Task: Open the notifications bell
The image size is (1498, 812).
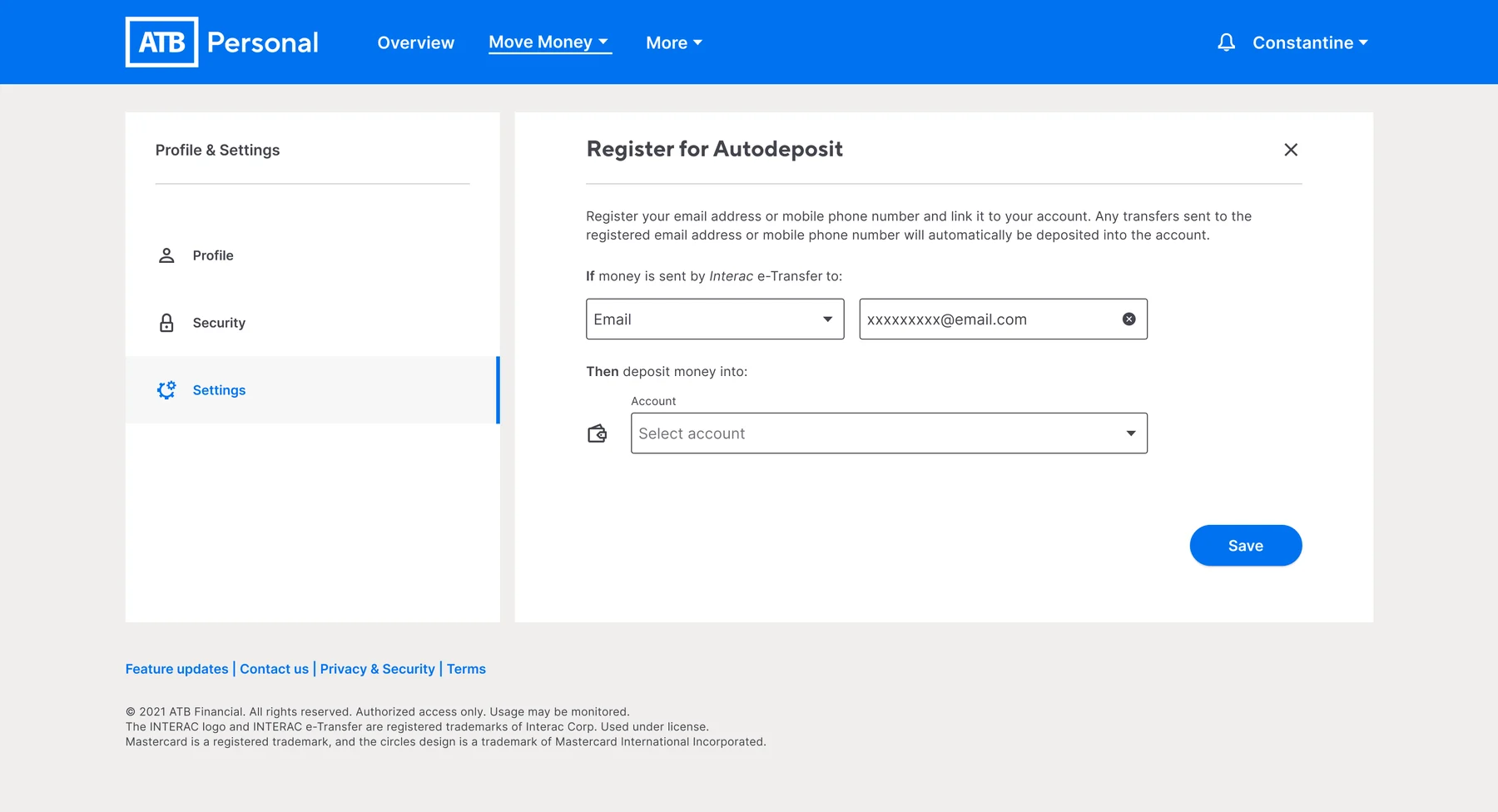Action: coord(1226,42)
